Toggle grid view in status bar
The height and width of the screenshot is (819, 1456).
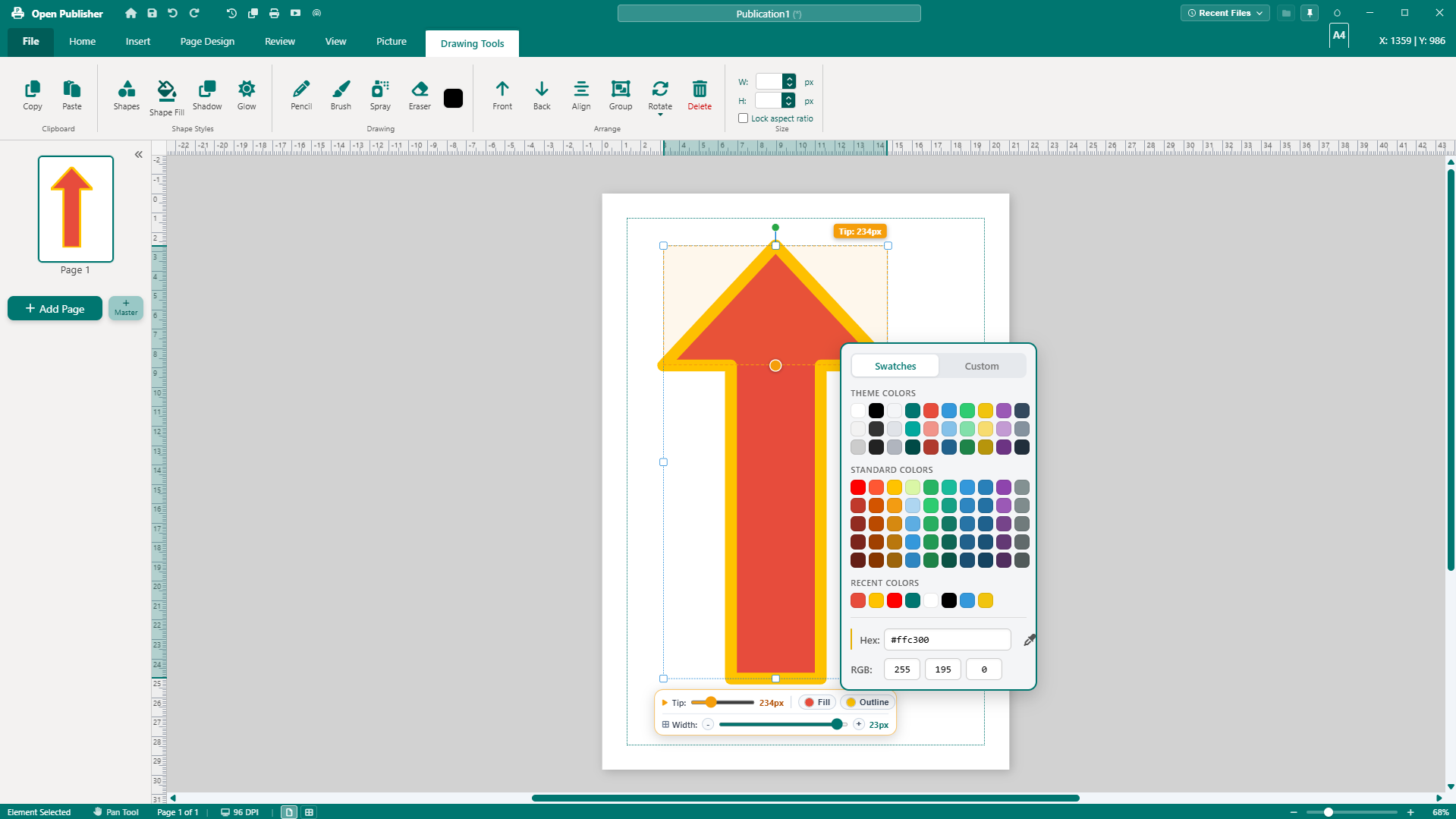coord(309,812)
